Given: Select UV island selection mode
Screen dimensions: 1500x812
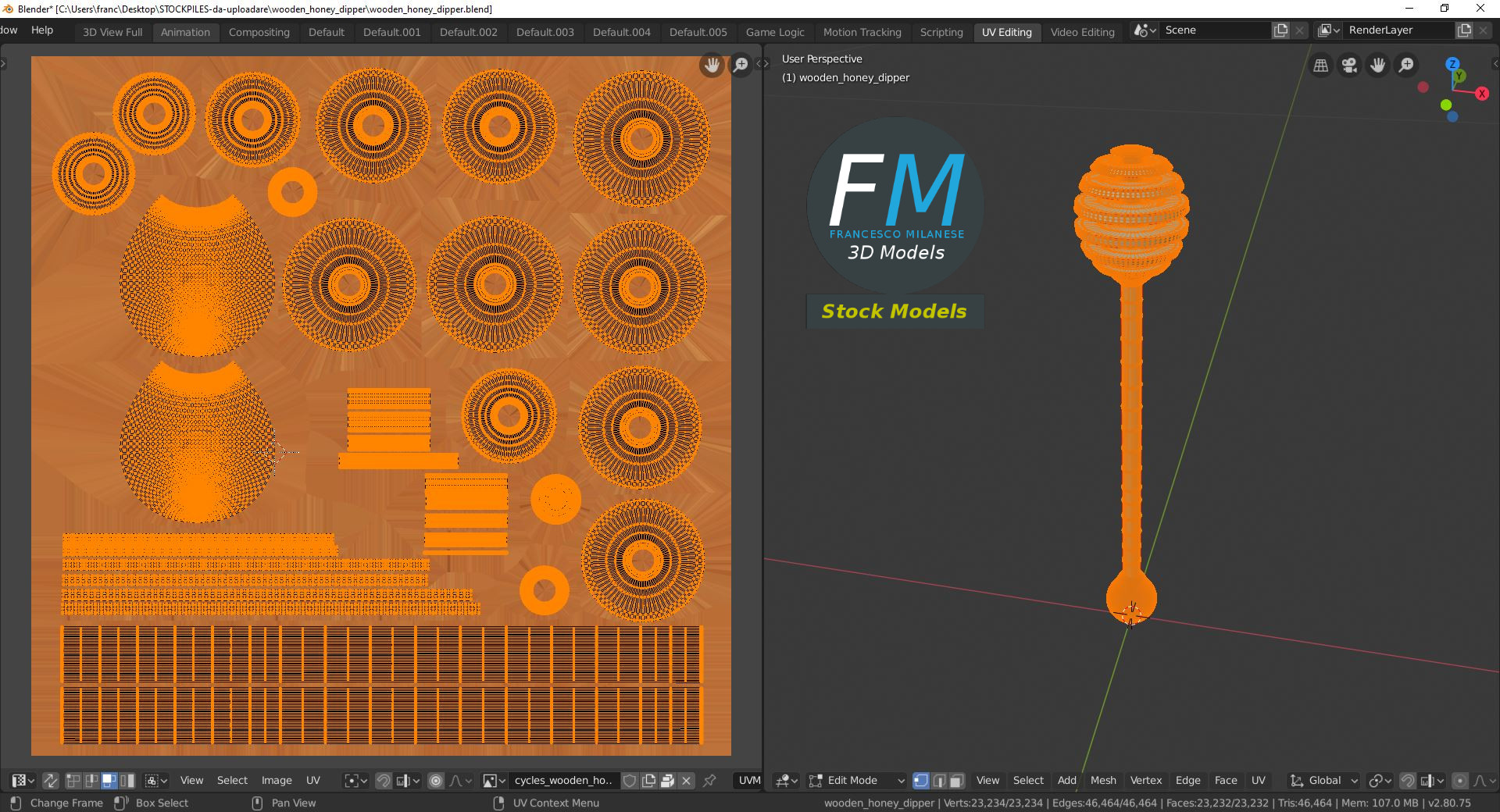Looking at the screenshot, I should coord(127,780).
